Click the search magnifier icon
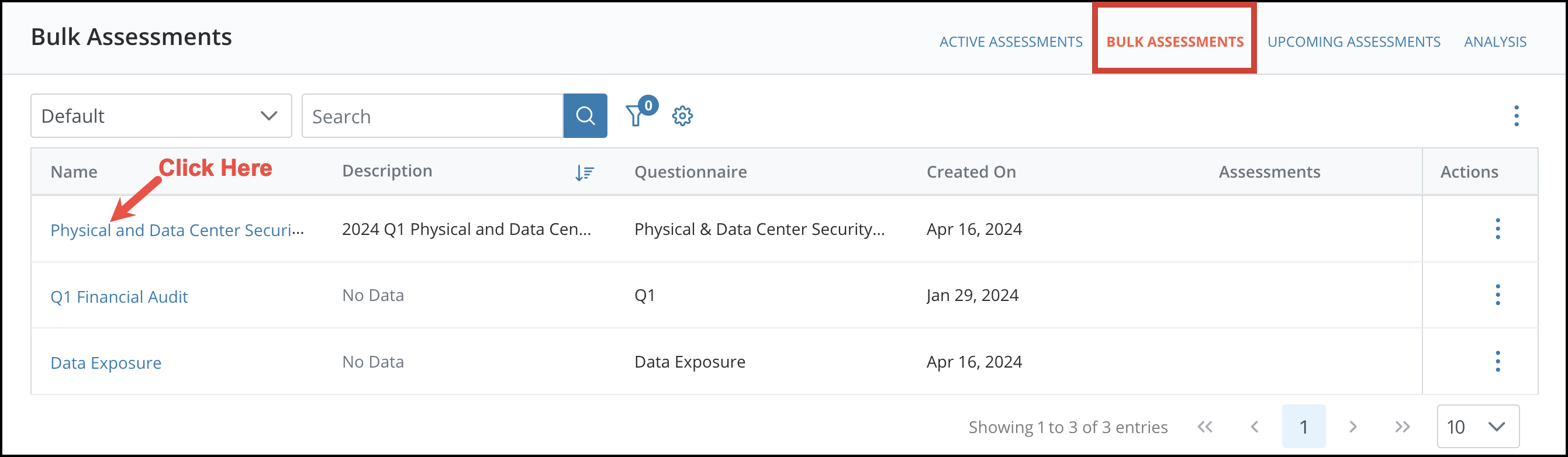 pos(585,115)
